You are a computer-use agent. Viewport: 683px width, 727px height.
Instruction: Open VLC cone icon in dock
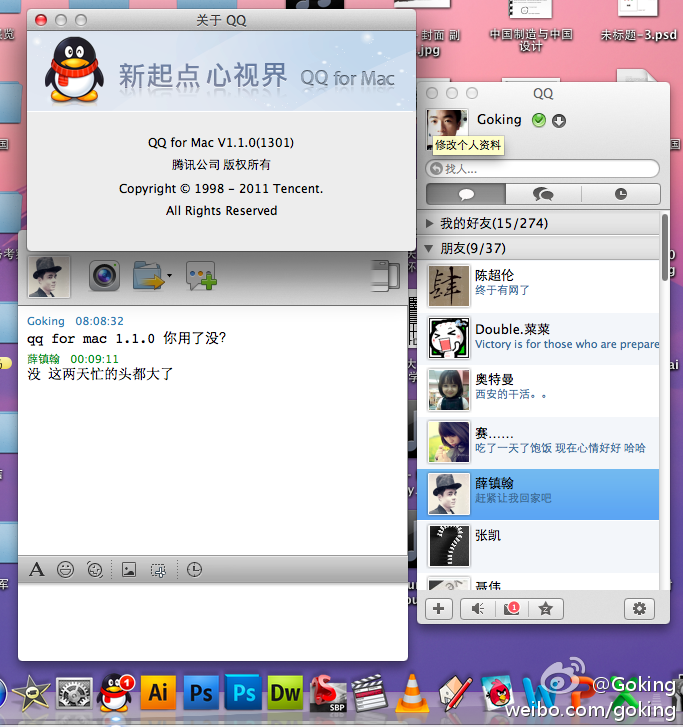point(412,693)
